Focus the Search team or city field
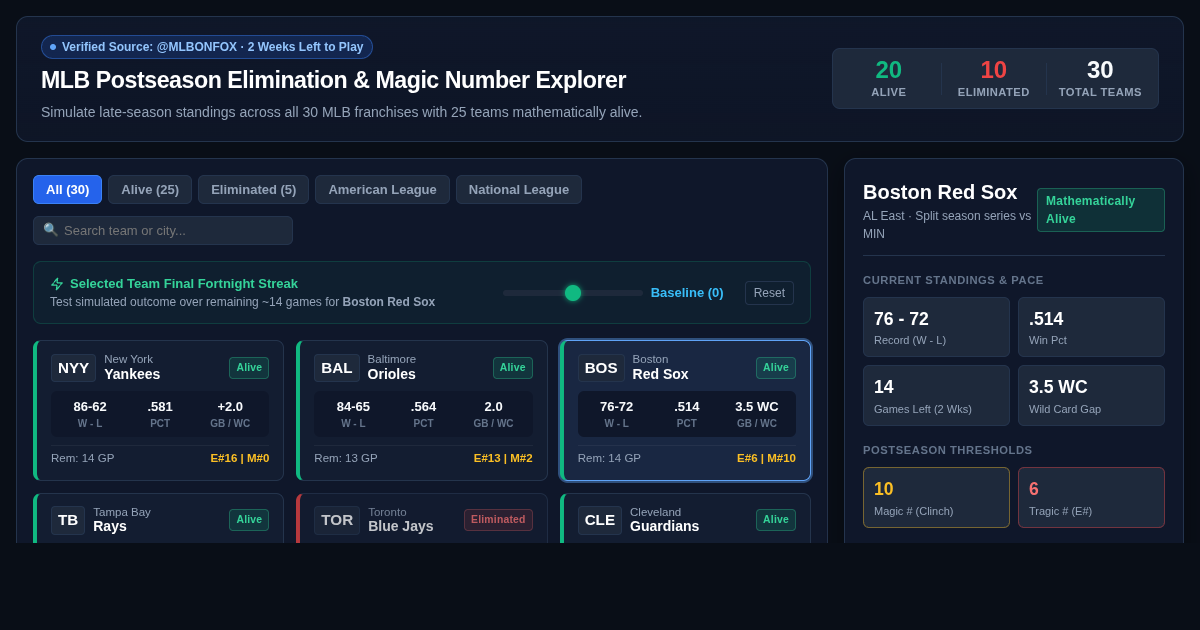Viewport: 1200px width, 630px height. point(163,231)
